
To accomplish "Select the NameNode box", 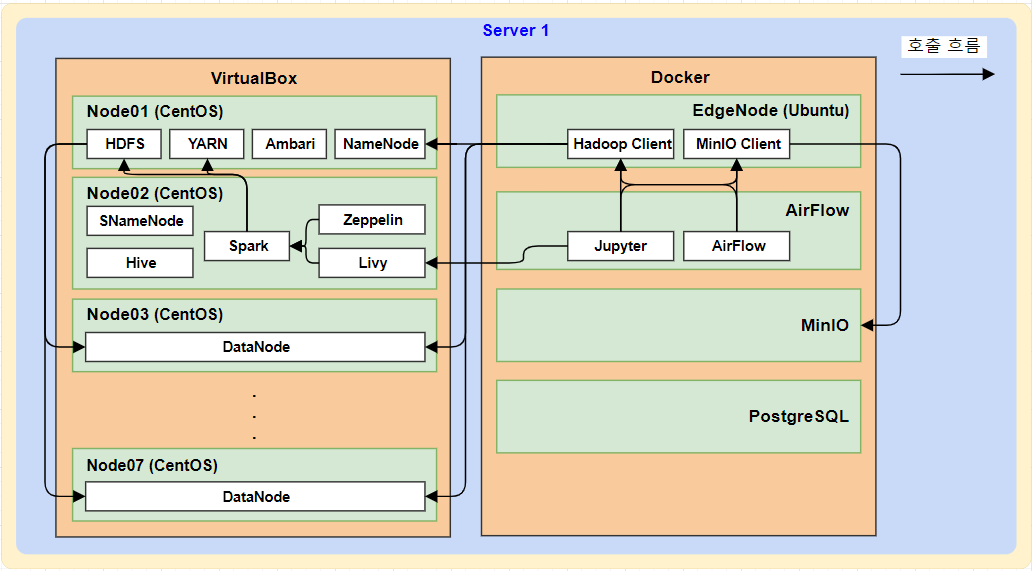I will (x=380, y=144).
